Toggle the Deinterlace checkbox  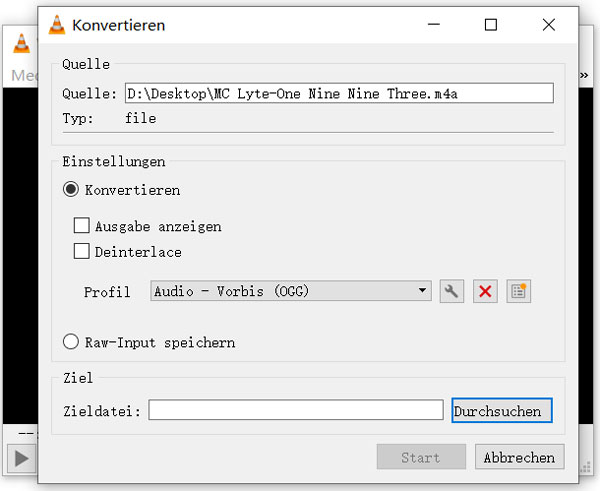(x=82, y=252)
